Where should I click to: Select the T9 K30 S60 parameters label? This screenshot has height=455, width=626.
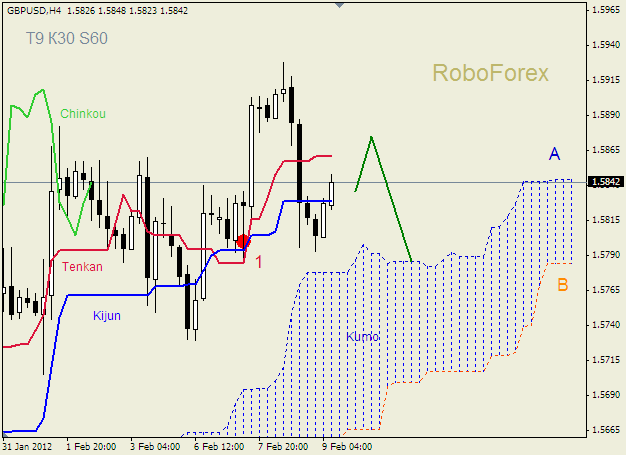(x=67, y=38)
